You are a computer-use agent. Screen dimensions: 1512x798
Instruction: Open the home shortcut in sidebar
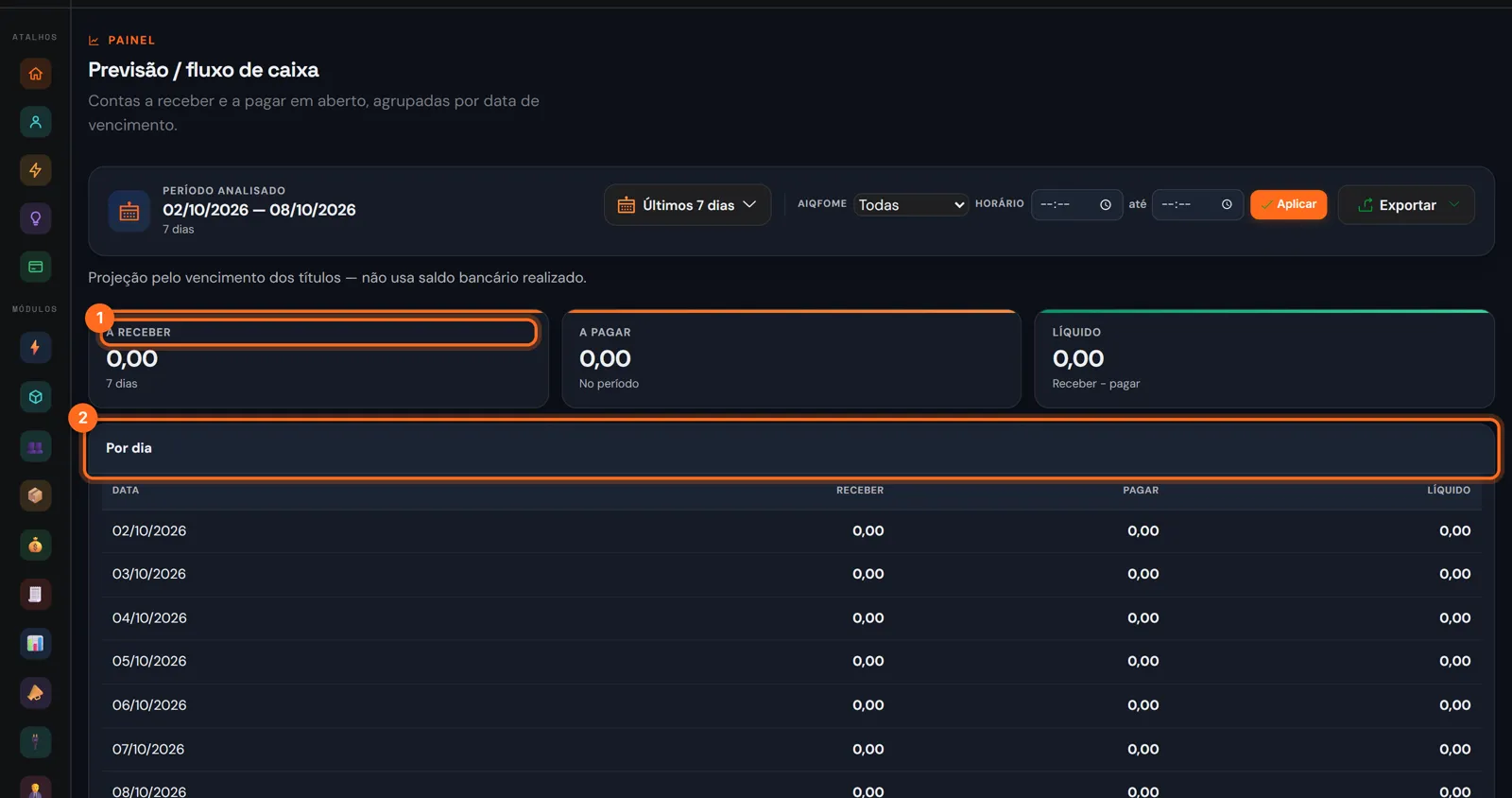click(x=36, y=74)
